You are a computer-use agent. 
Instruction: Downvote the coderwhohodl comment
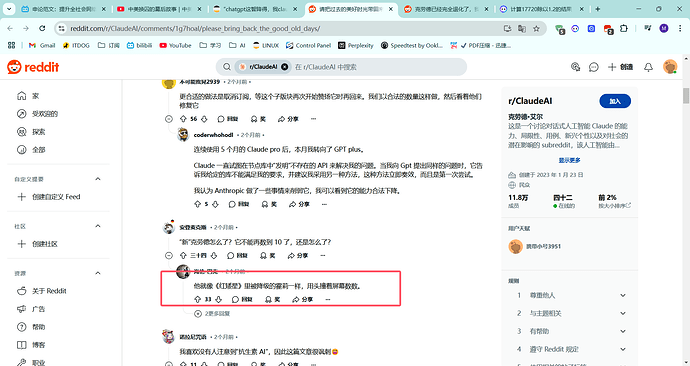coord(215,204)
